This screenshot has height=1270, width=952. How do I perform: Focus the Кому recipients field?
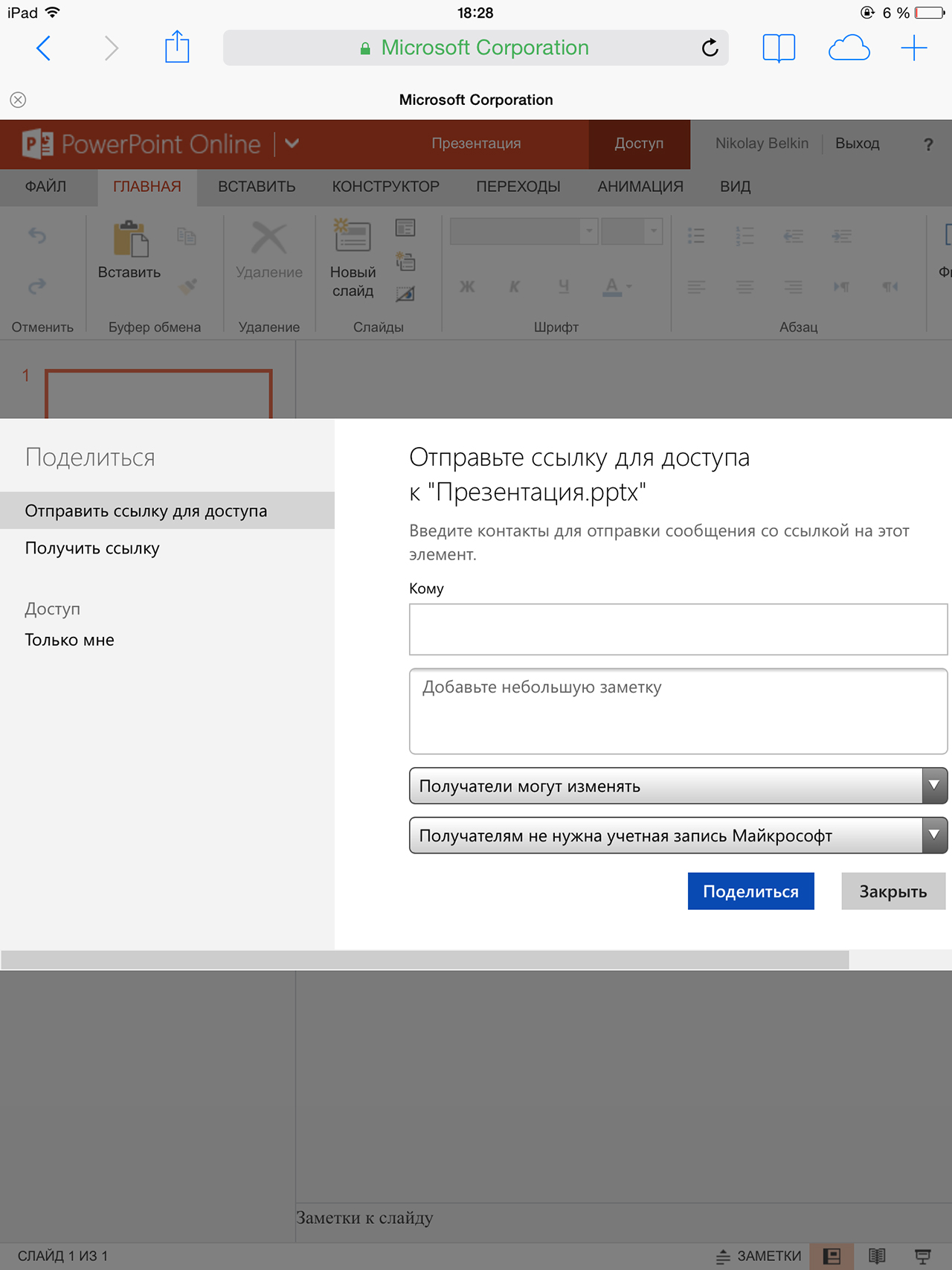(x=678, y=629)
